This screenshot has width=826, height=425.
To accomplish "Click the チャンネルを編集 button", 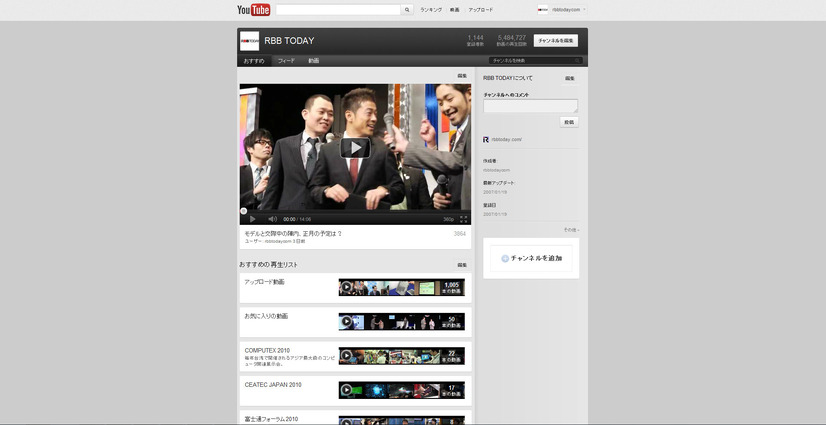I will point(556,41).
